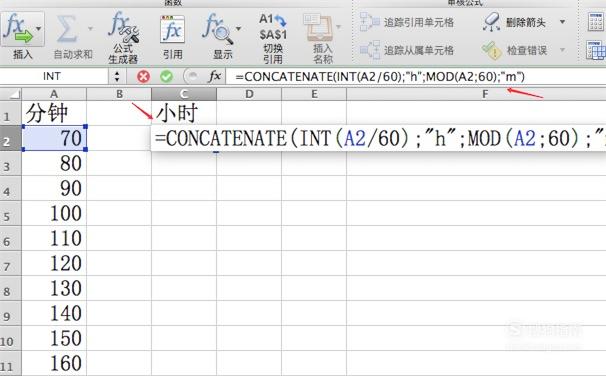
Task: Select row 1 header
Action: (11, 113)
